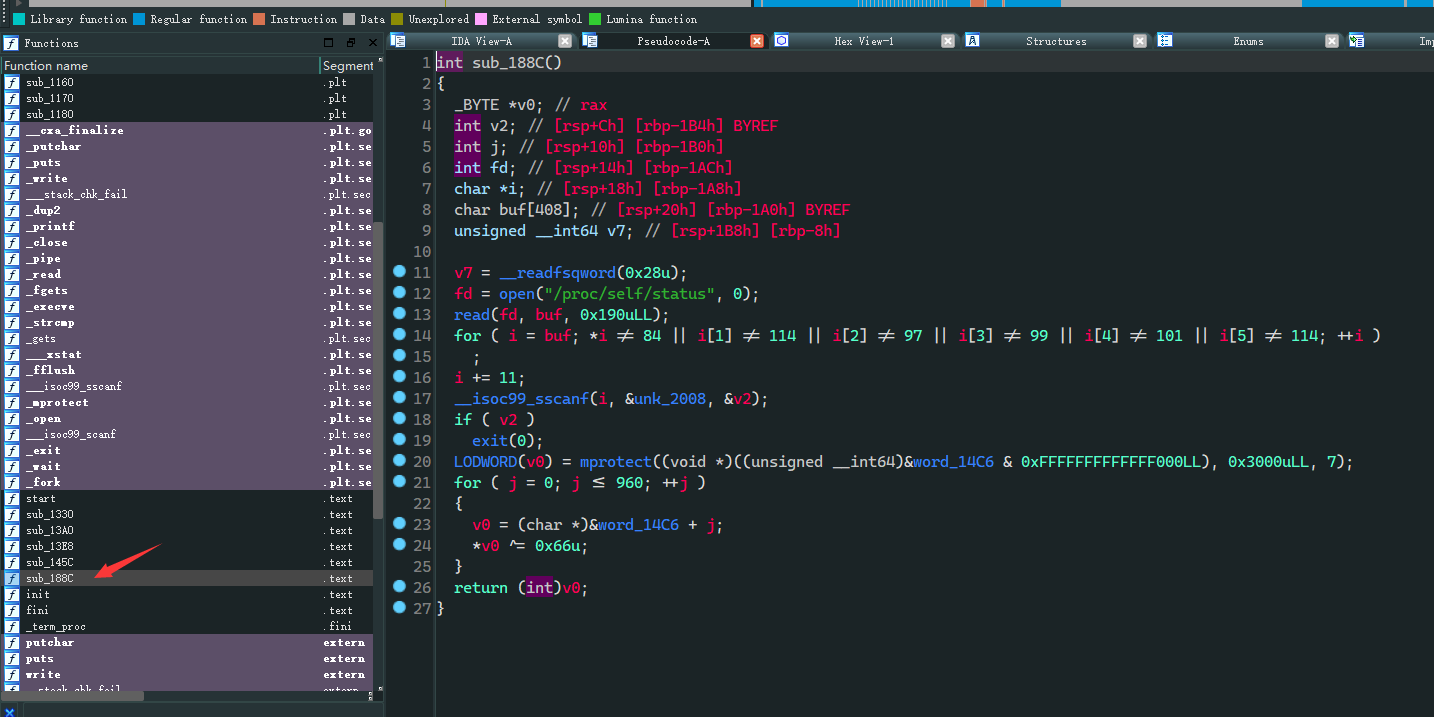Close the Hex View-1 tab
Image resolution: width=1434 pixels, height=717 pixels.
[948, 41]
